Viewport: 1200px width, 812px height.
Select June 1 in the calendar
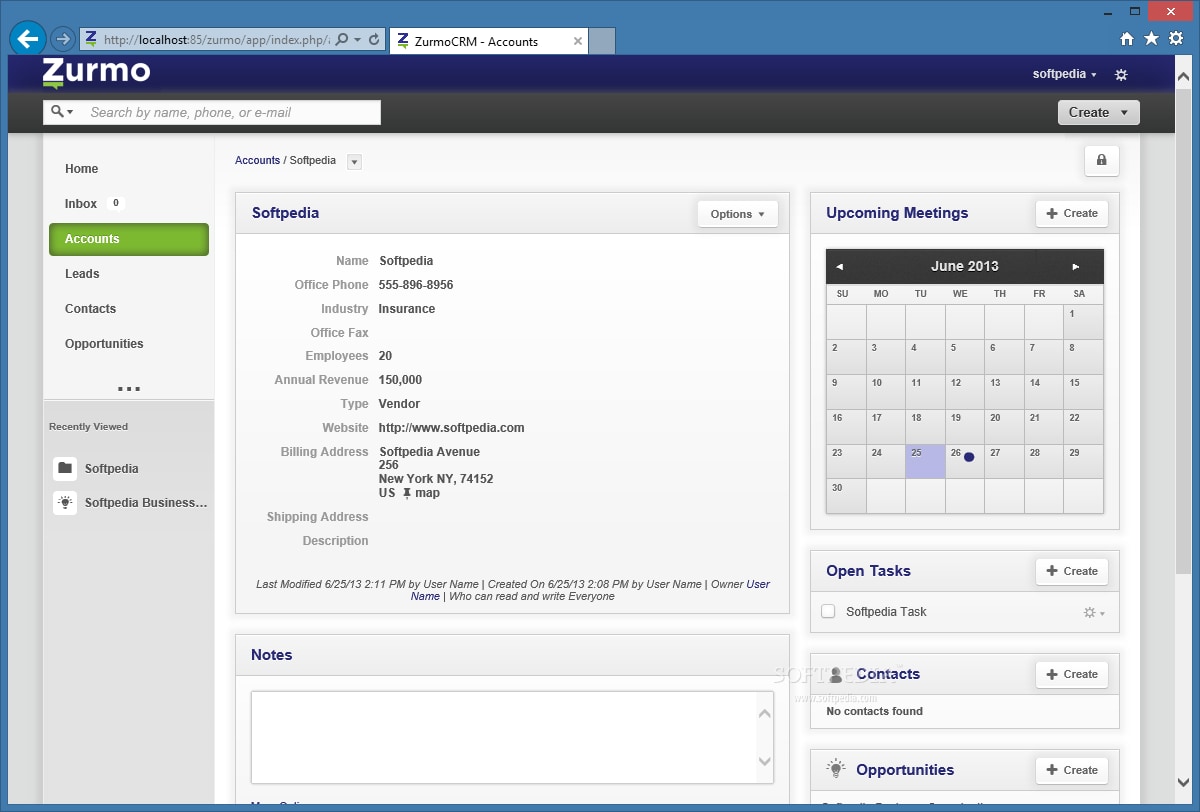1083,322
